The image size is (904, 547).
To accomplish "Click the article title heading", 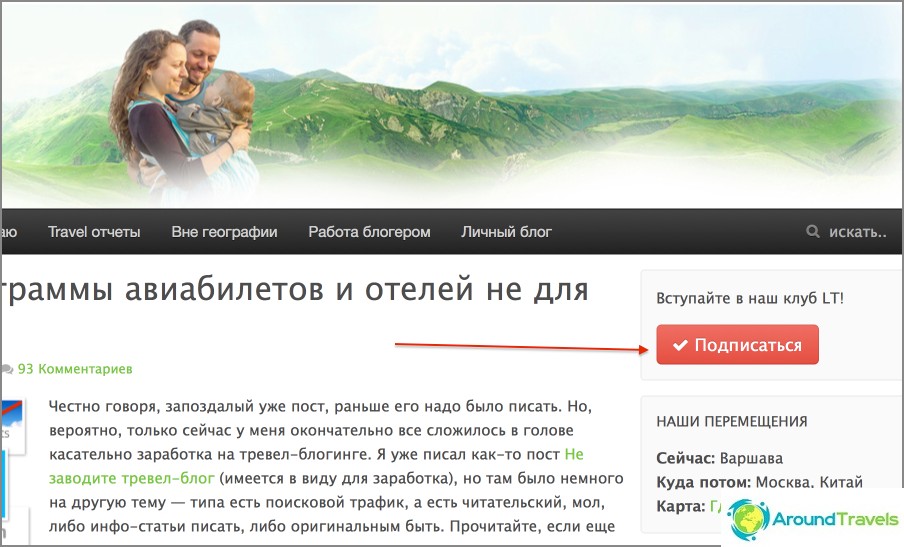I will coord(295,290).
